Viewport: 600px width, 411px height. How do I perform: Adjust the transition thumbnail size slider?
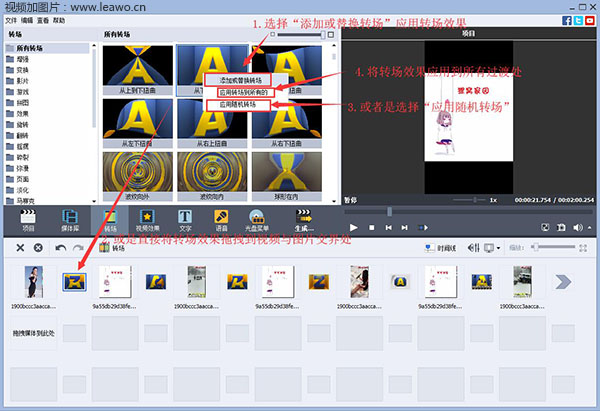tap(323, 35)
